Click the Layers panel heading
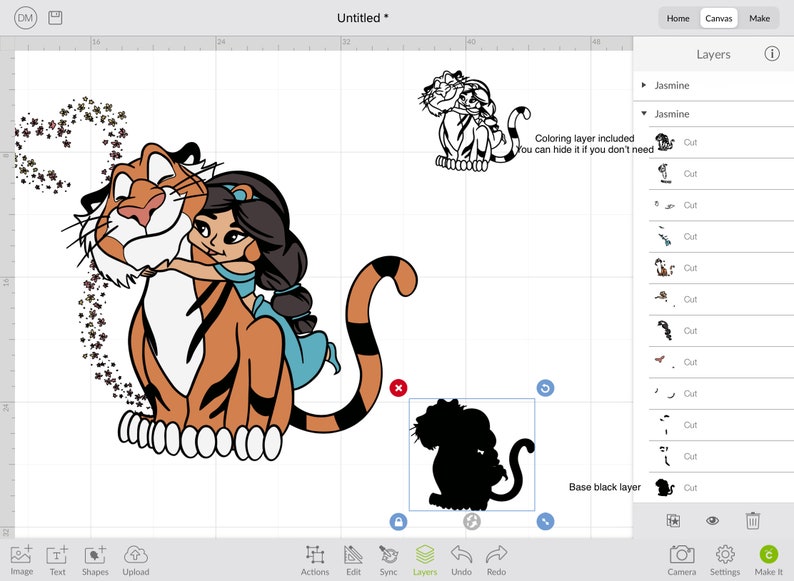The image size is (794, 581). click(x=713, y=54)
